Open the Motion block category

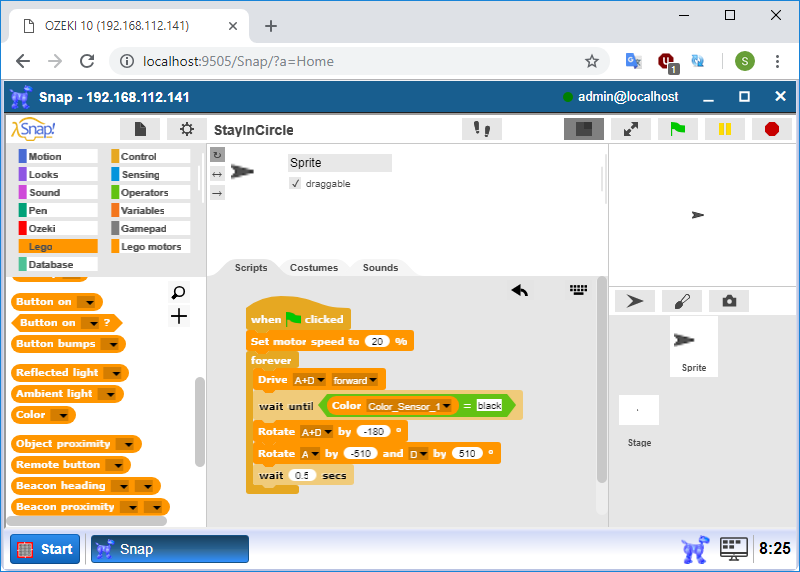pos(58,156)
